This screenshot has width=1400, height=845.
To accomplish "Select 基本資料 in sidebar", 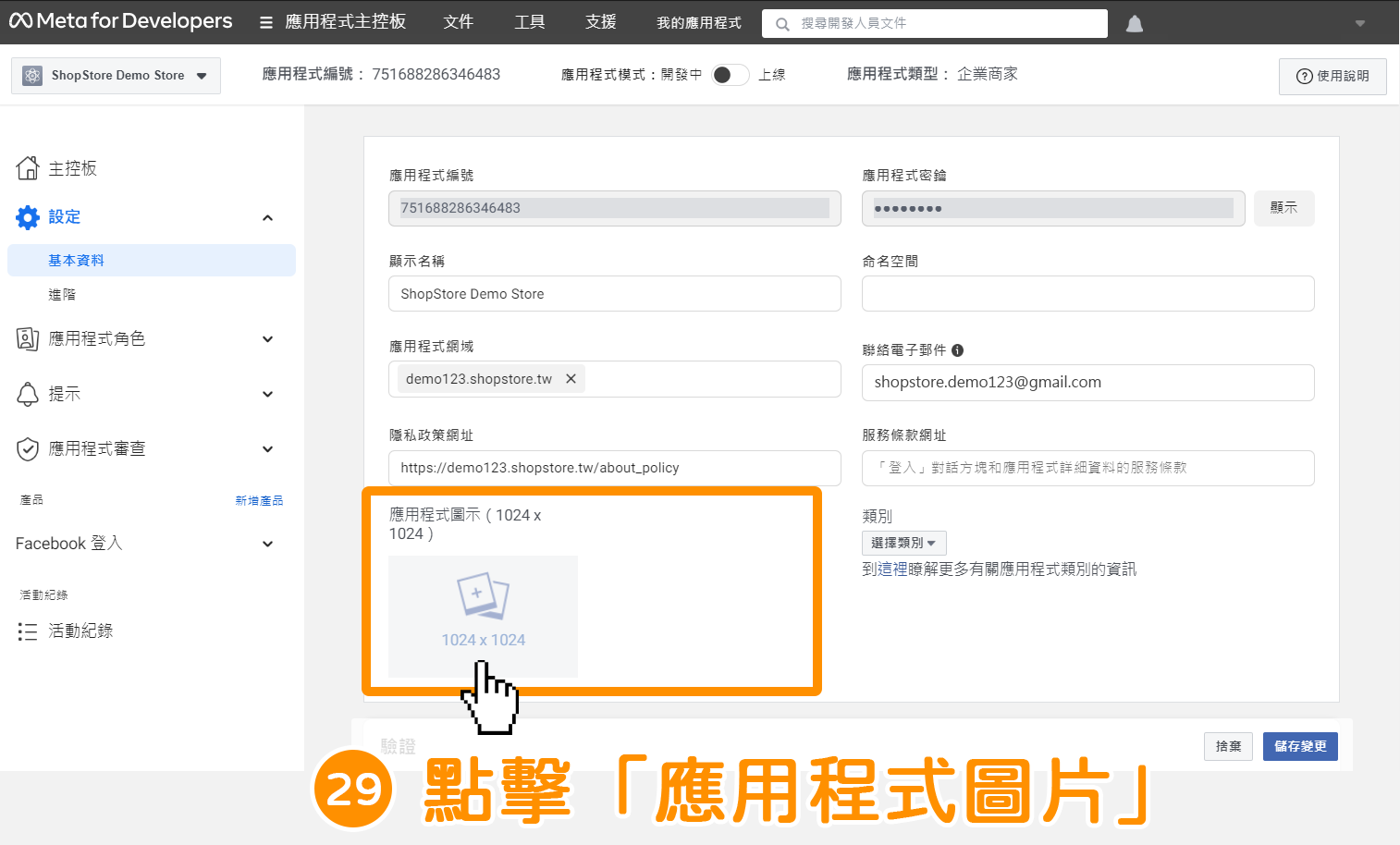I will pyautogui.click(x=152, y=261).
